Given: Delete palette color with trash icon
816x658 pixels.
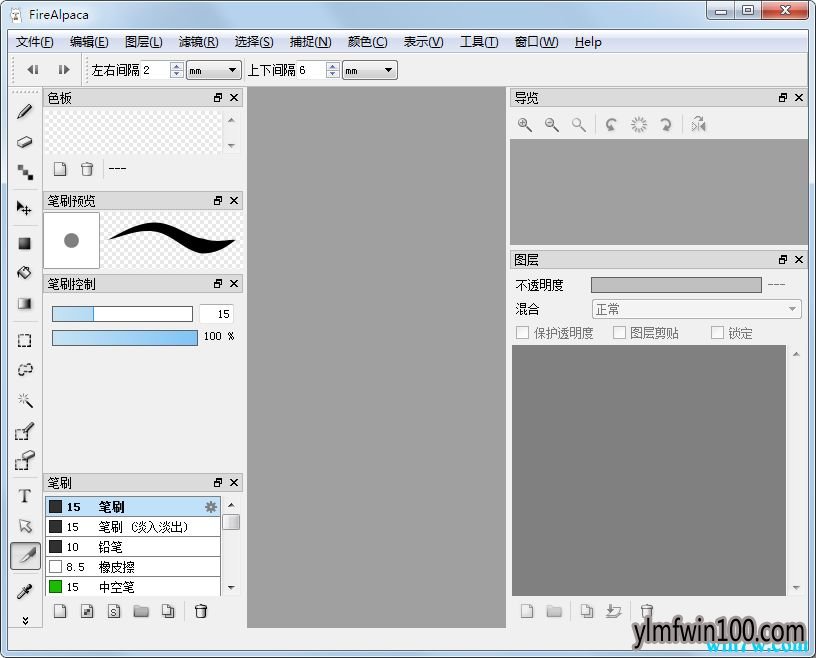Looking at the screenshot, I should (x=87, y=169).
